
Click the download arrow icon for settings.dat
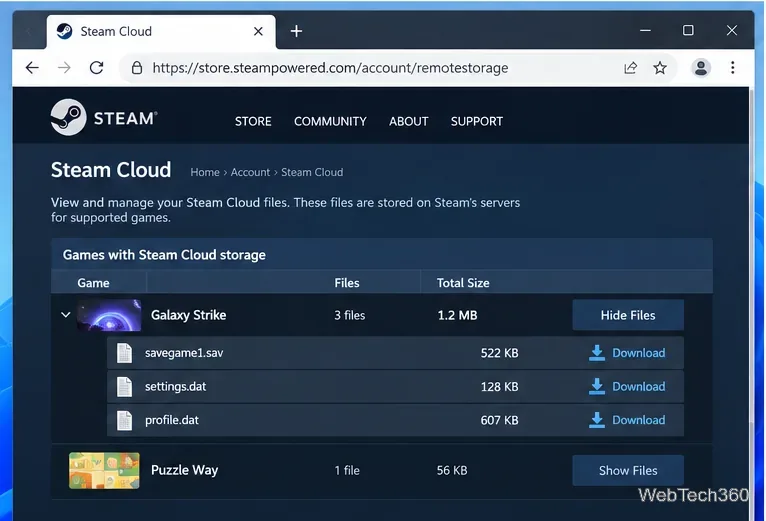[x=596, y=387]
